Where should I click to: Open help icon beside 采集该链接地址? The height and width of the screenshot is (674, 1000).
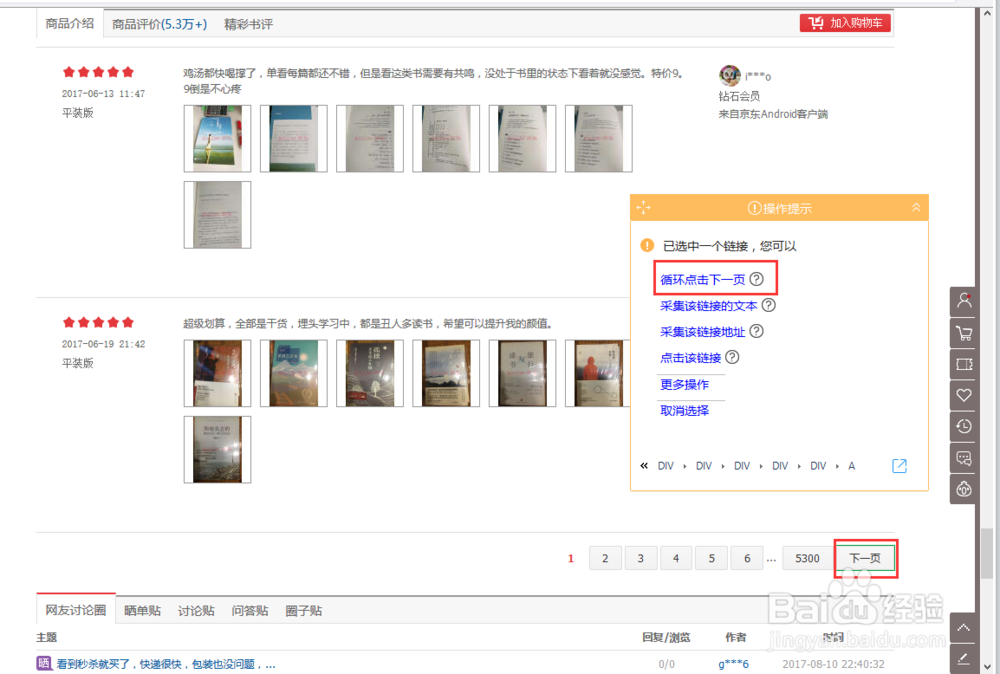coord(756,331)
